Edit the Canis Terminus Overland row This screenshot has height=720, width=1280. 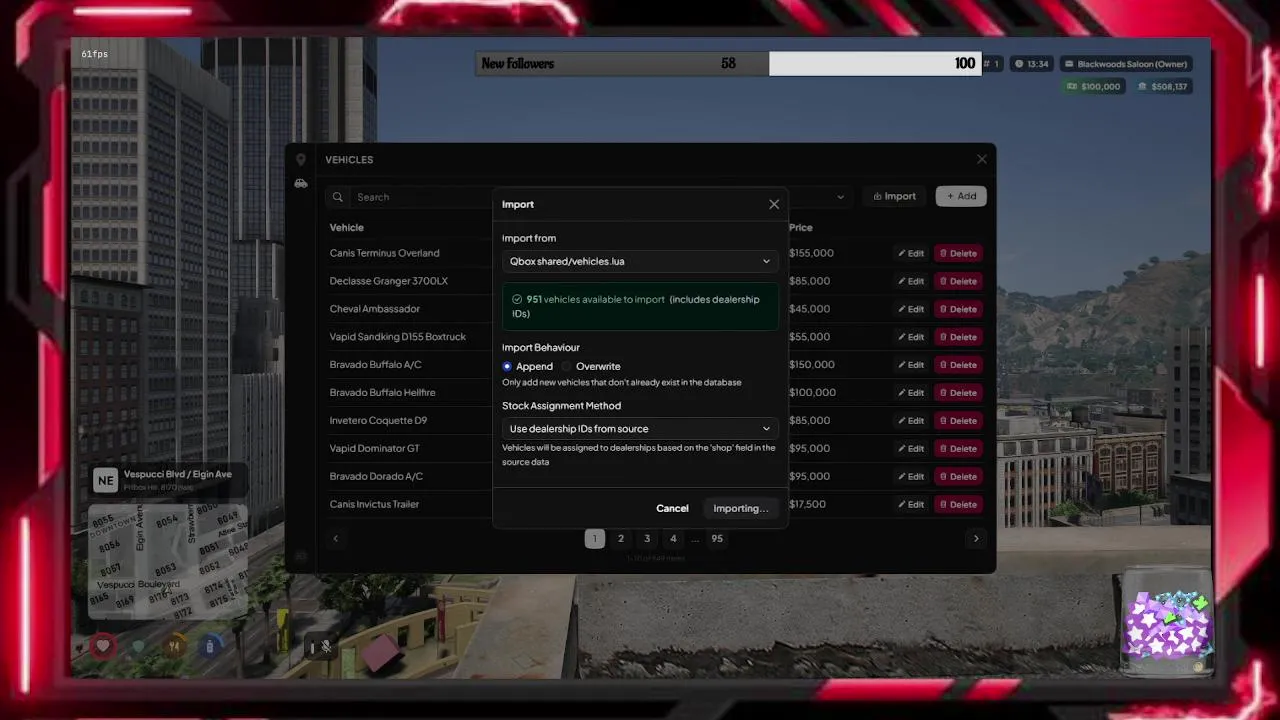[x=910, y=253]
